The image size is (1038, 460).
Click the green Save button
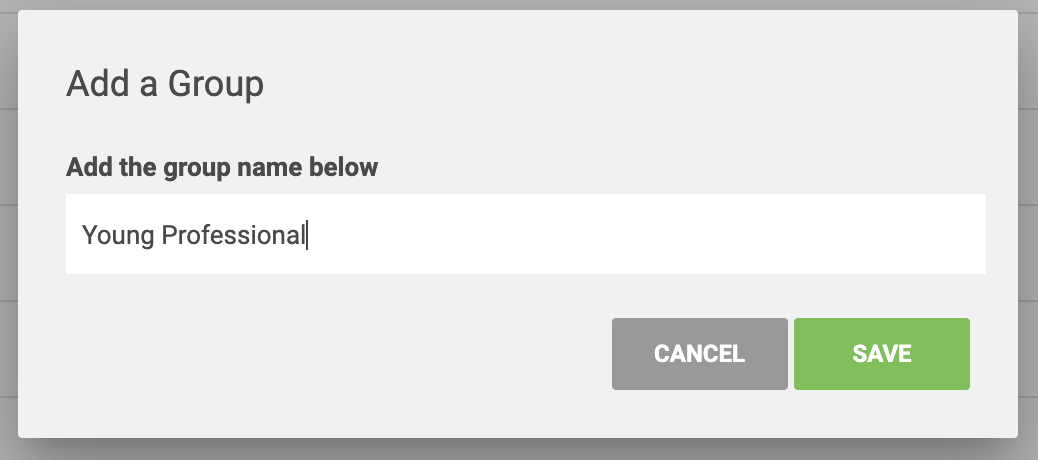pyautogui.click(x=881, y=354)
